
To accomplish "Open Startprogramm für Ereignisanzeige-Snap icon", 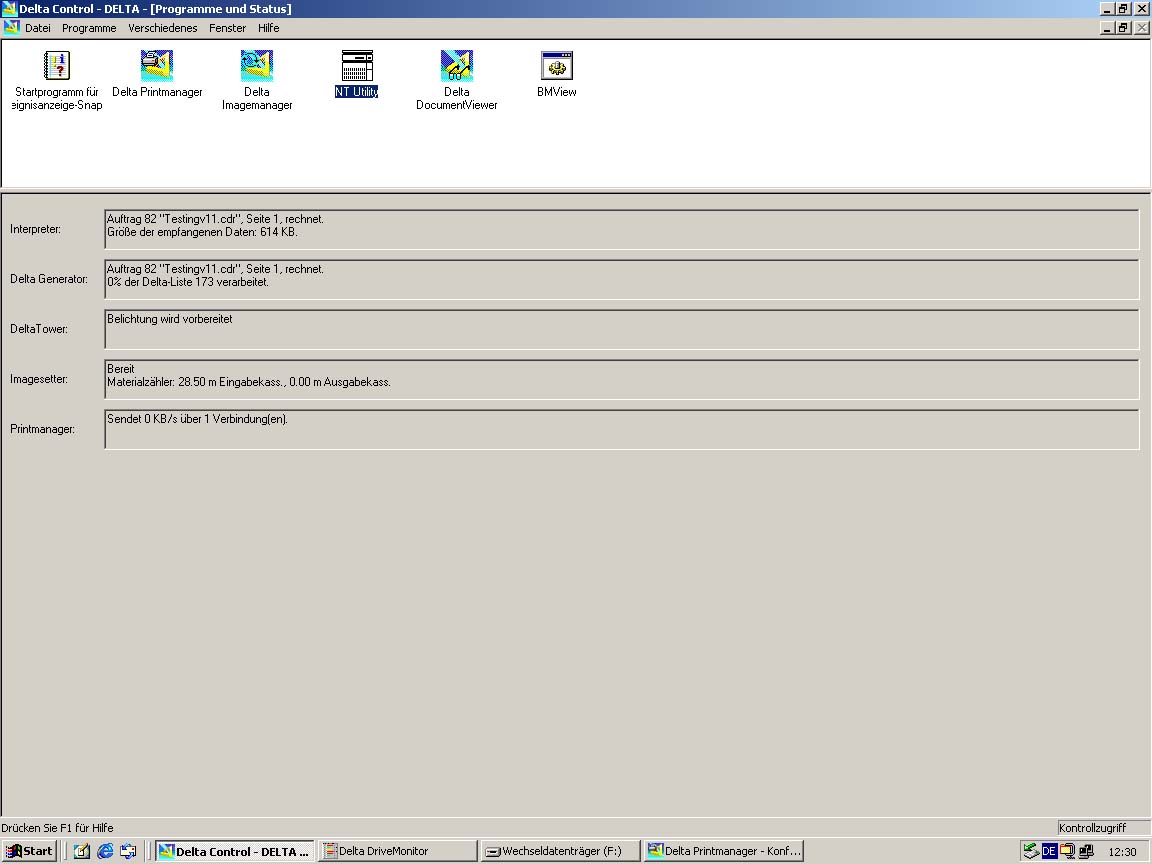I will pos(57,66).
